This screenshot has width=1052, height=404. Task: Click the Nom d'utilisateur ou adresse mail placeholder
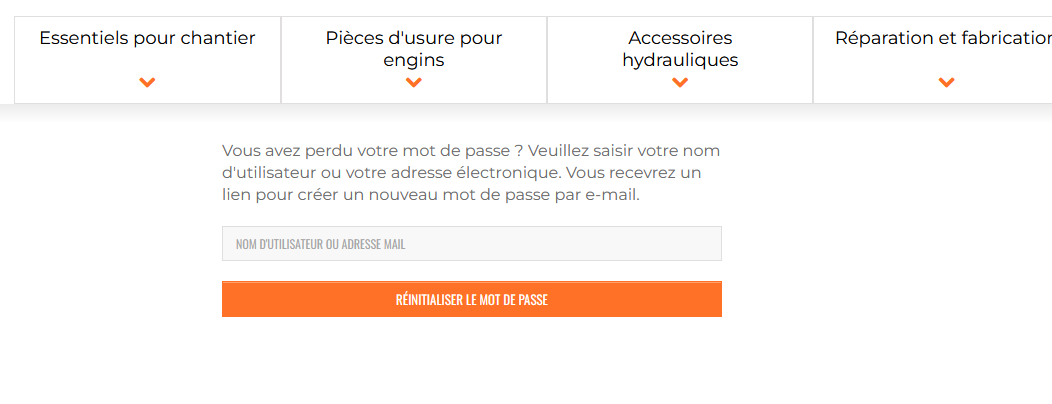click(x=320, y=244)
